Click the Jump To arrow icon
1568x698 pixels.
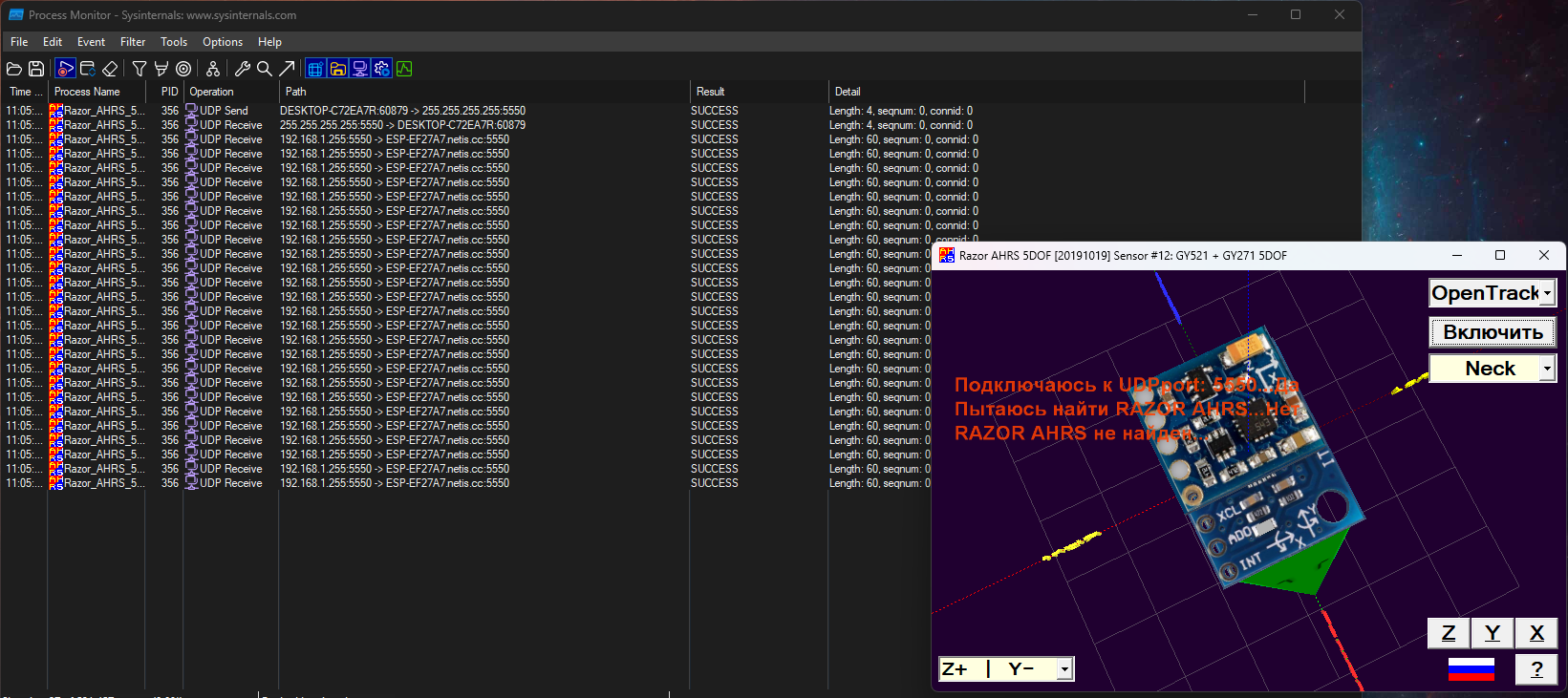pos(287,69)
